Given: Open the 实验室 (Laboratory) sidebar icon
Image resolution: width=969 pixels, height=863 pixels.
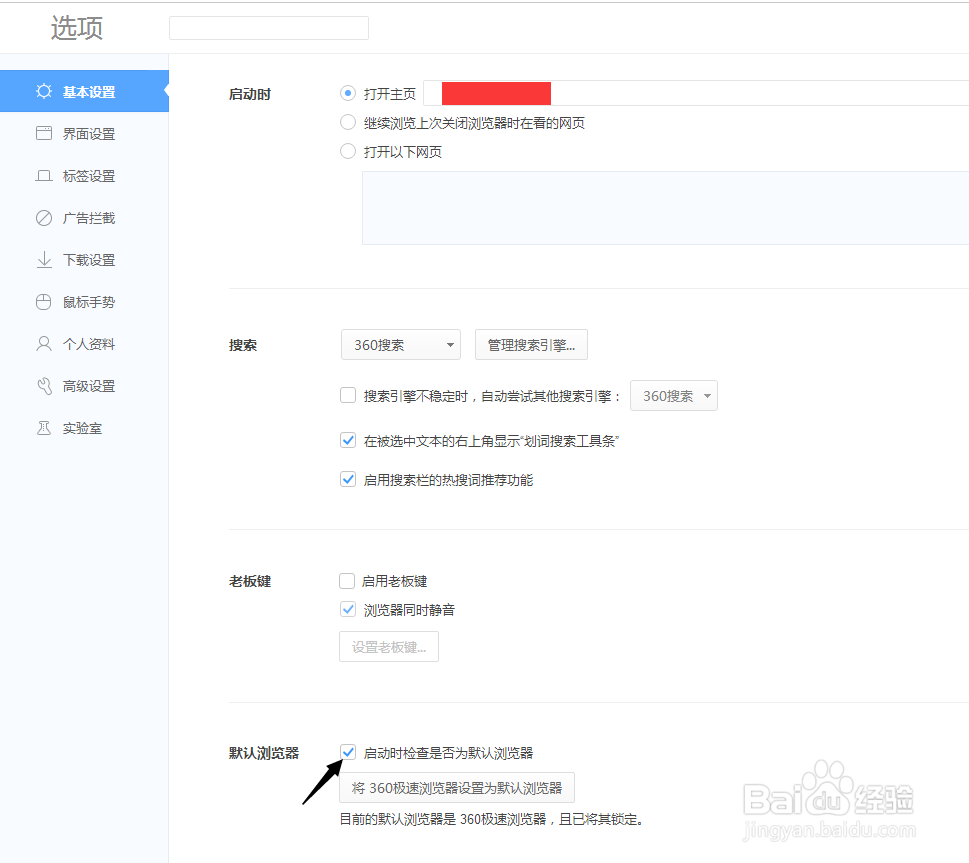Looking at the screenshot, I should click(43, 427).
